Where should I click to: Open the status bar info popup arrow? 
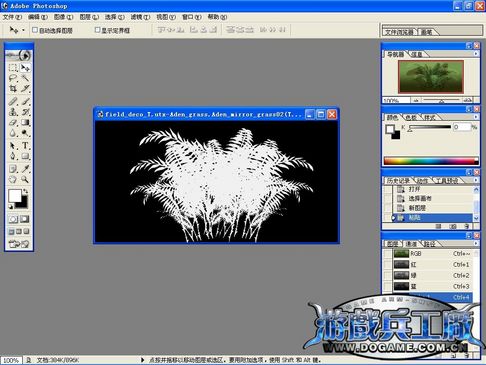143,360
